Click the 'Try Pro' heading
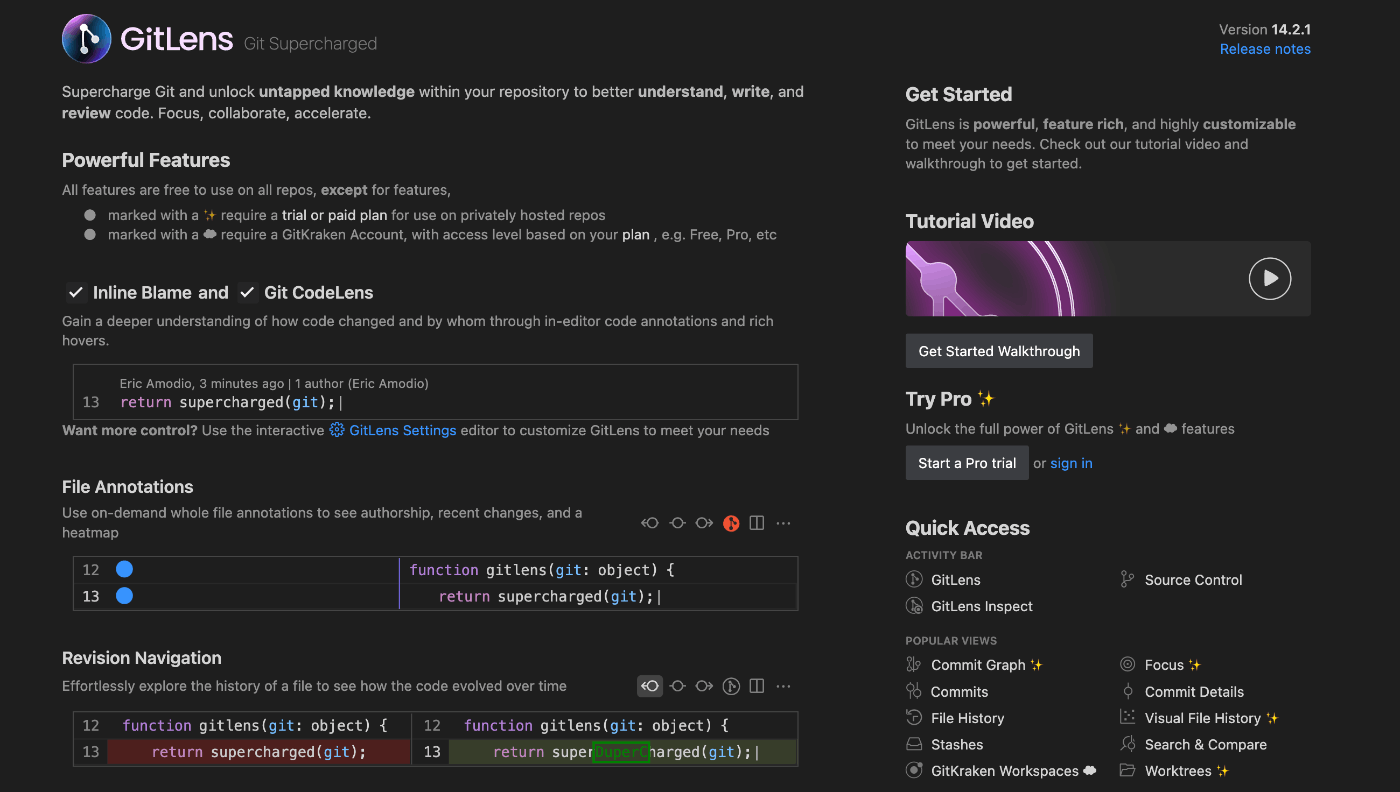This screenshot has height=792, width=1400. tap(938, 399)
